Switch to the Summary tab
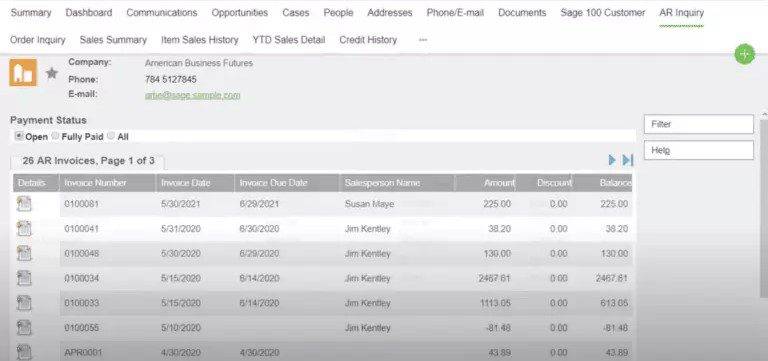This screenshot has width=768, height=361. pos(31,13)
